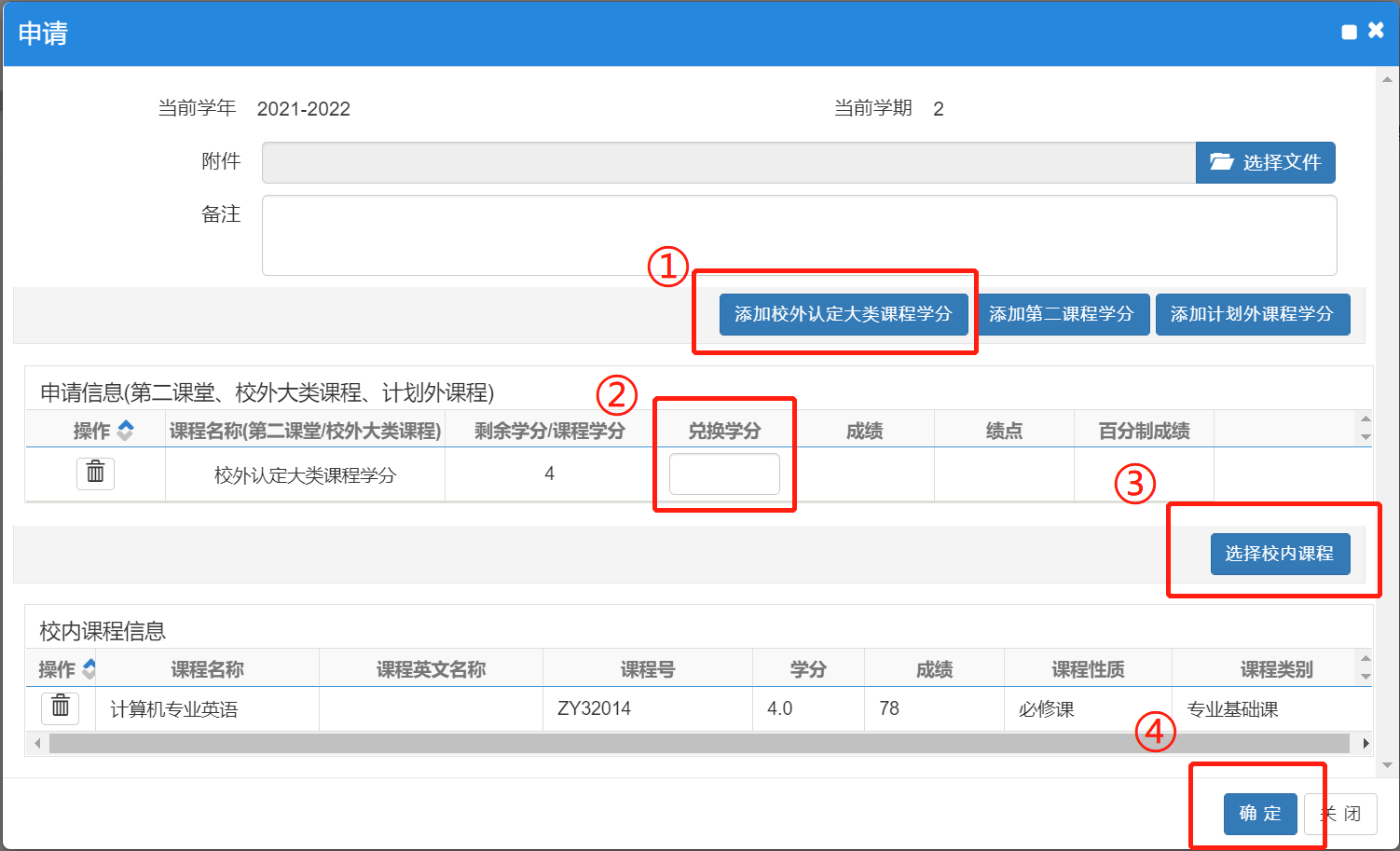Screen dimensions: 1400x851
Task: Click the 课程名称 column header
Action: click(207, 669)
